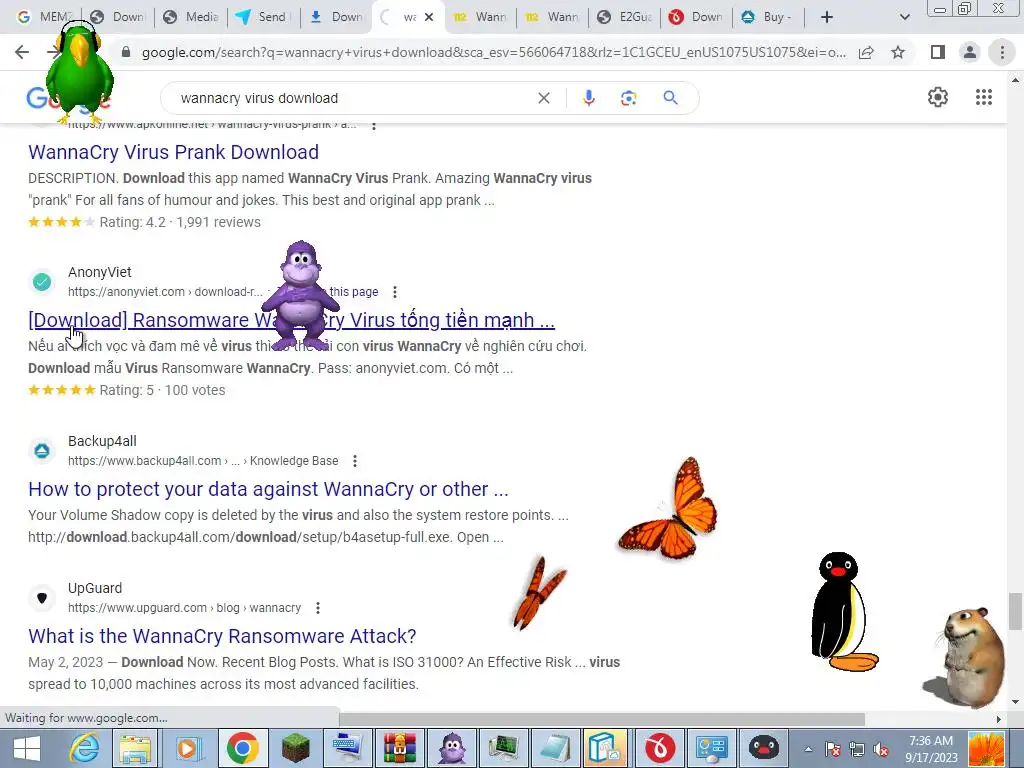Viewport: 1024px width, 768px height.
Task: Open File Explorer from taskbar
Action: coord(135,748)
